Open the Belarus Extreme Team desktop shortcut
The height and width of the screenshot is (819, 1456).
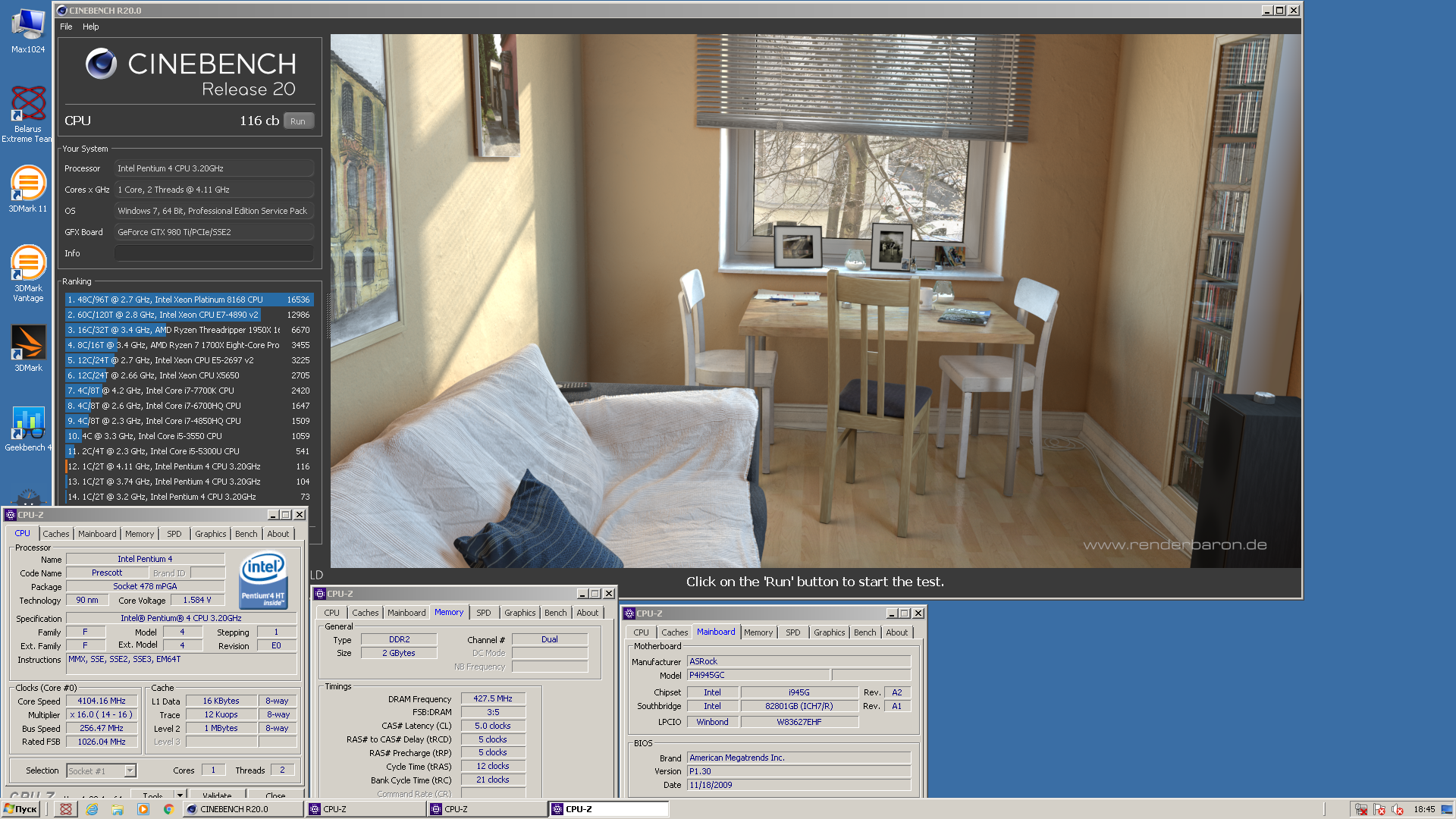click(28, 114)
